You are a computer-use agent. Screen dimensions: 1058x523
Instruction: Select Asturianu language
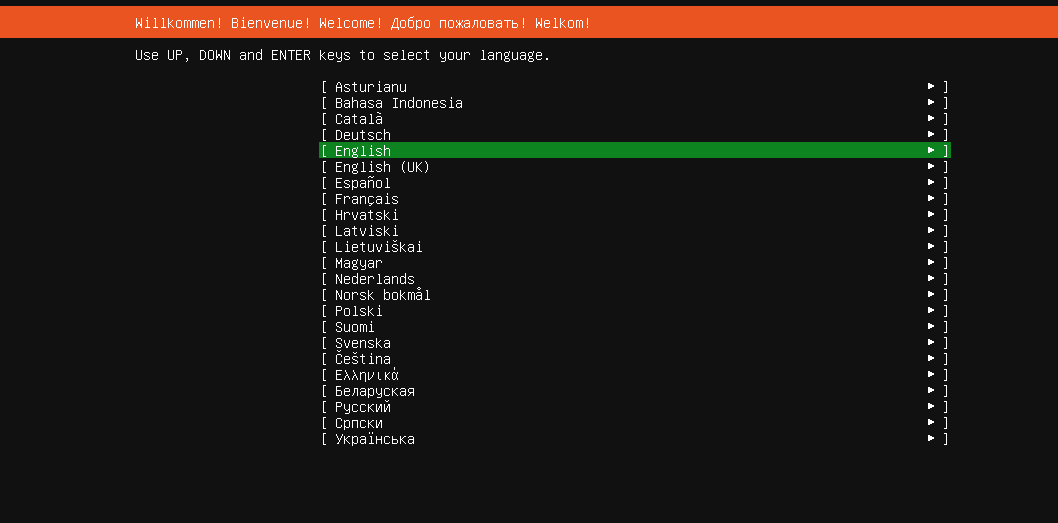[x=634, y=86]
